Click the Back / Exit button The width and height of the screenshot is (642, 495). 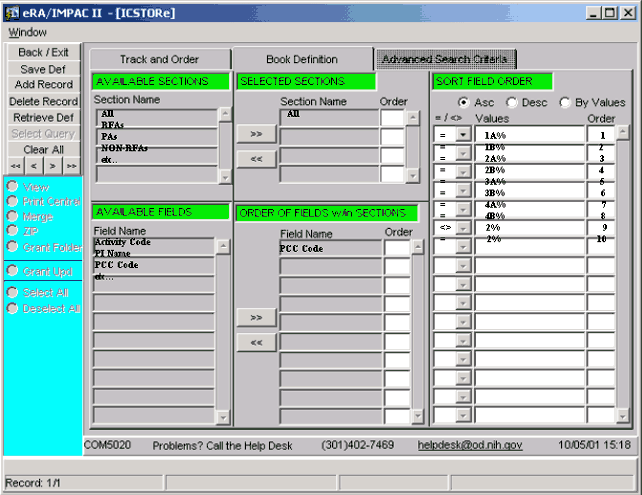coord(43,52)
